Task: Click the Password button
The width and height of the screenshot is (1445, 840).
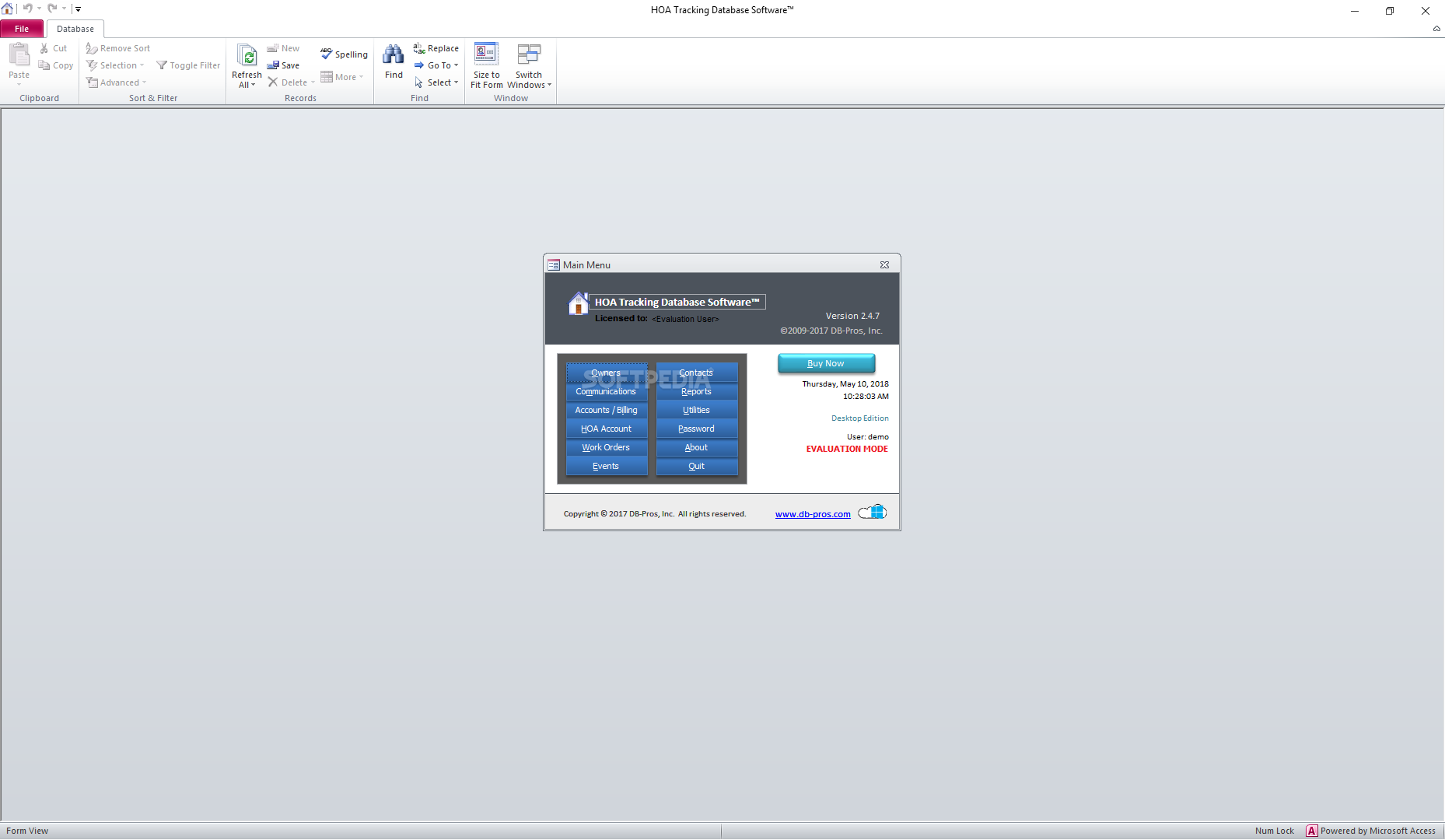Action: (x=696, y=429)
